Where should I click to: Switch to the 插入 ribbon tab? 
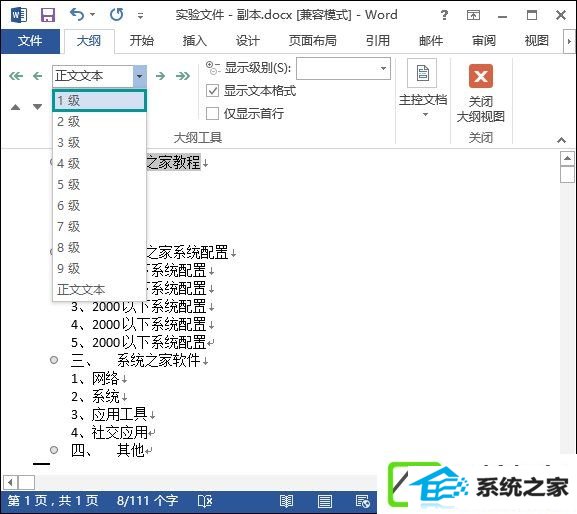point(195,40)
